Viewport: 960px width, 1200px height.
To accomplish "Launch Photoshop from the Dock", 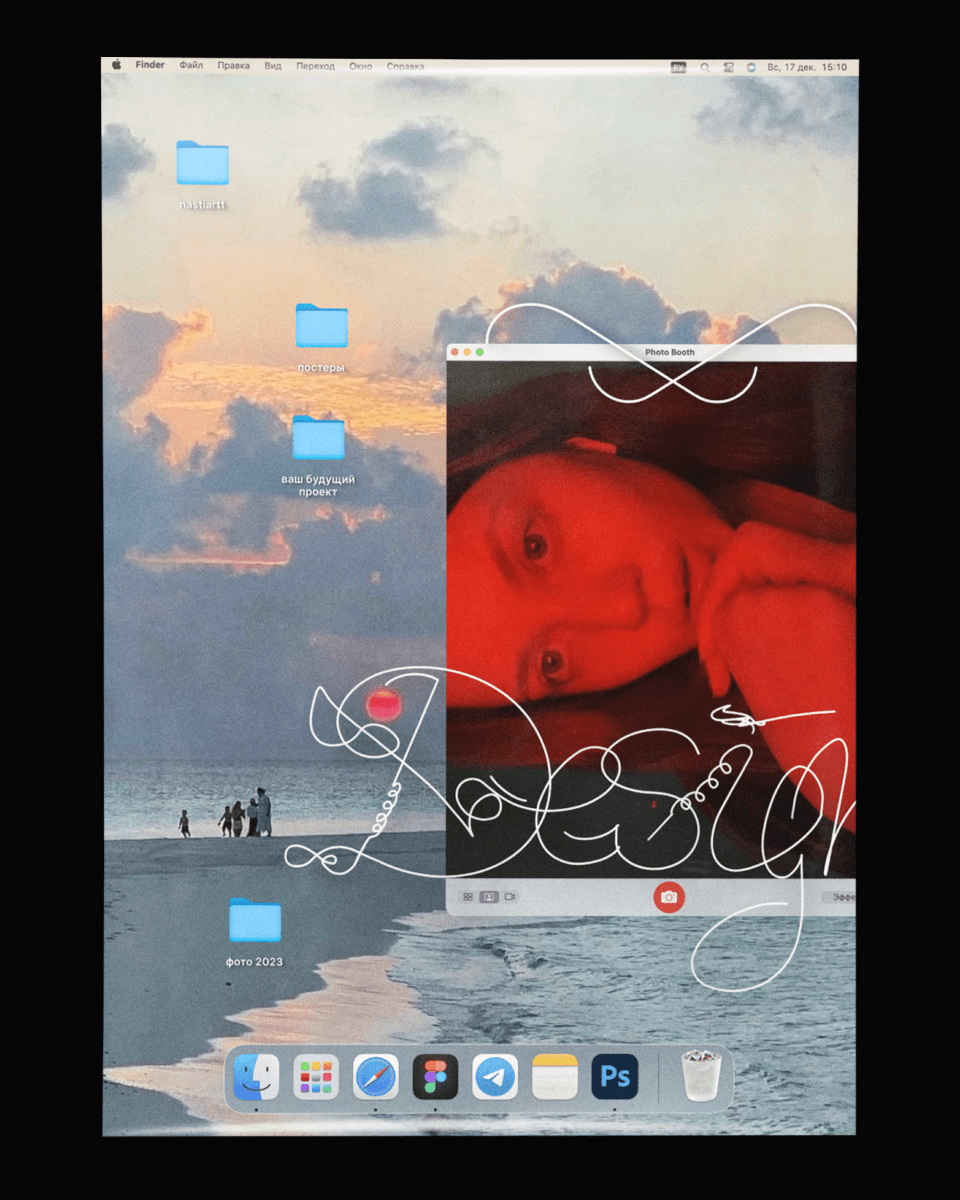I will 614,1077.
